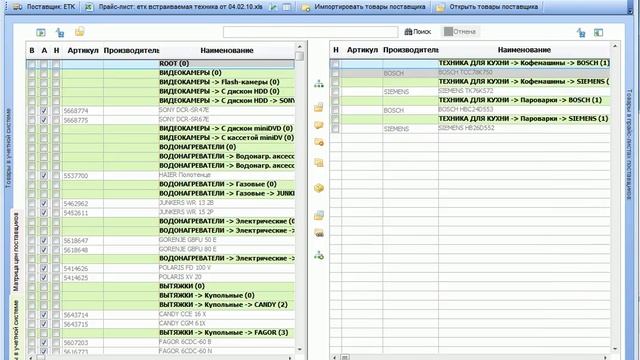Click the Производитель column header in right table

coord(410,50)
